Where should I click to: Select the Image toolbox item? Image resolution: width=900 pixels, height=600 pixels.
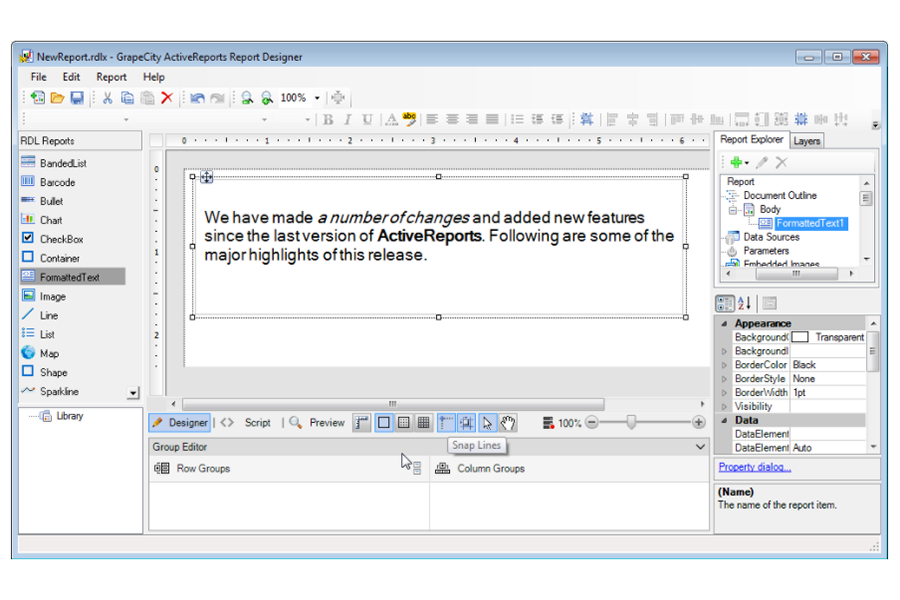point(53,296)
